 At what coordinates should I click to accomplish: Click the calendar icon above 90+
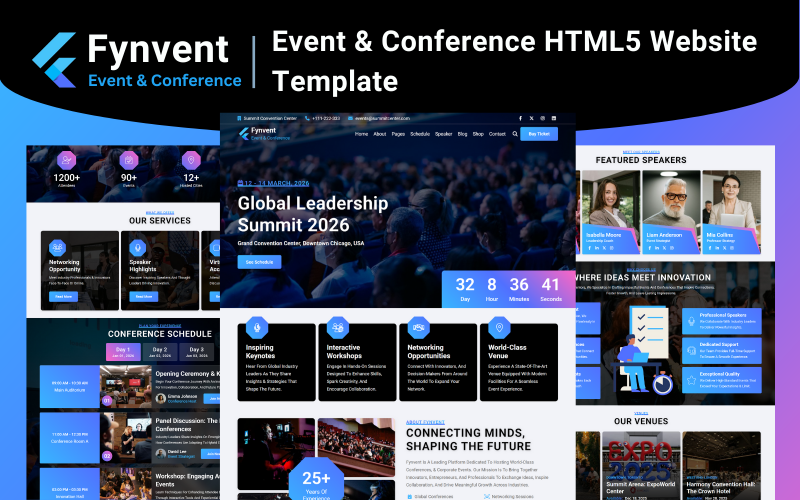[129, 160]
